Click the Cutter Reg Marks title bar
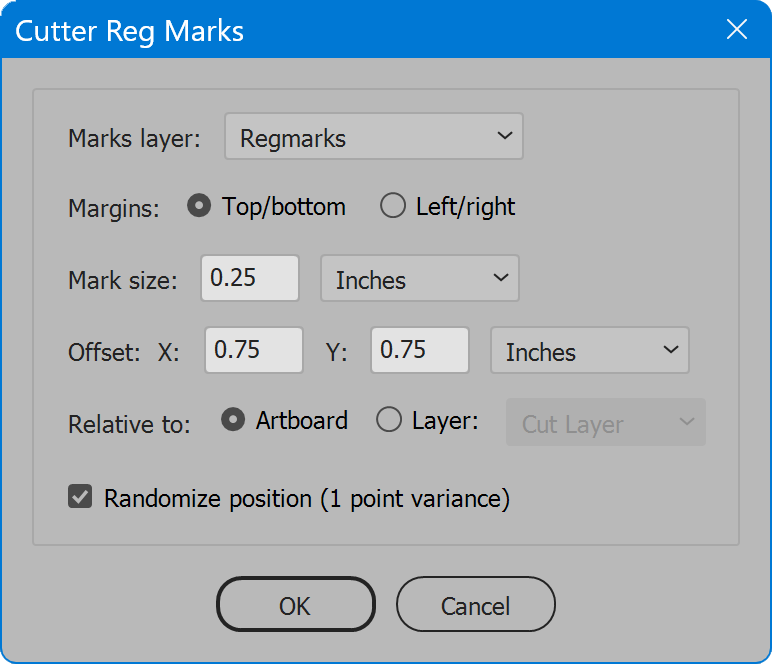 point(350,29)
